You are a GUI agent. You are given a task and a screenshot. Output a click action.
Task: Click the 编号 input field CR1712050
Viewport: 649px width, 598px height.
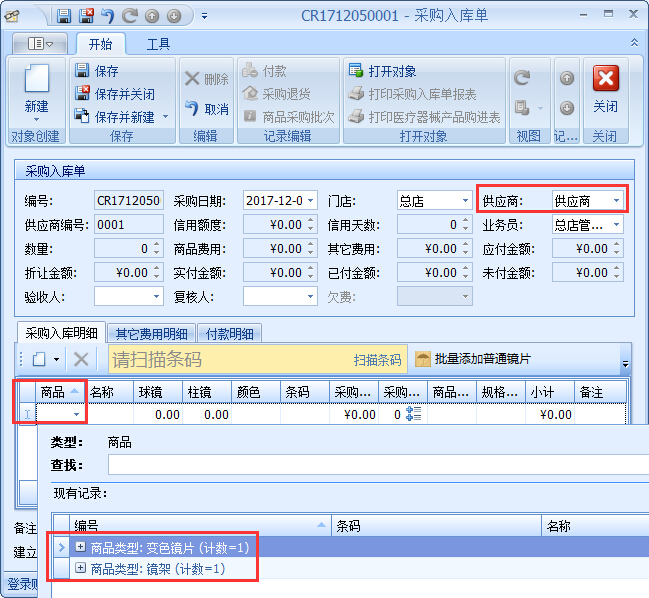point(129,201)
